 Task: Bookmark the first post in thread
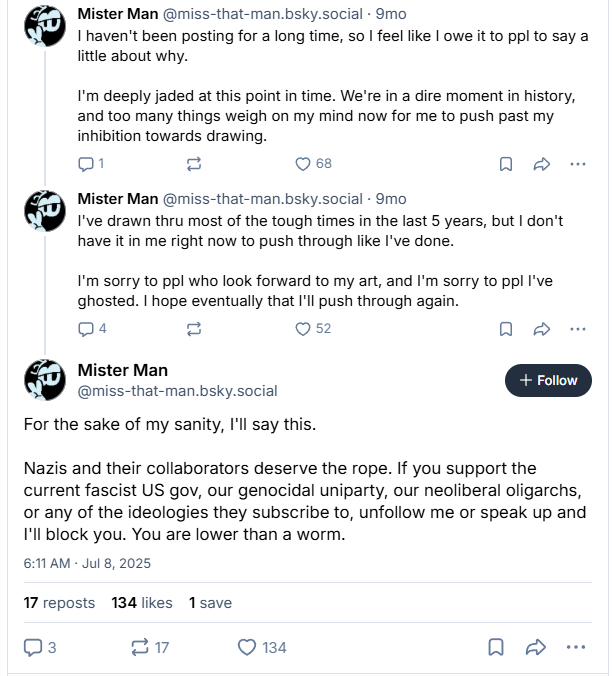506,163
